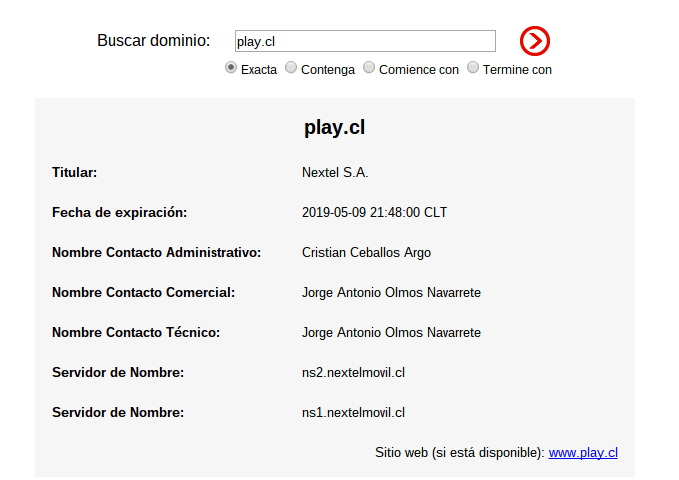Click the play.cl heading title
This screenshot has height=480, width=679.
point(334,127)
